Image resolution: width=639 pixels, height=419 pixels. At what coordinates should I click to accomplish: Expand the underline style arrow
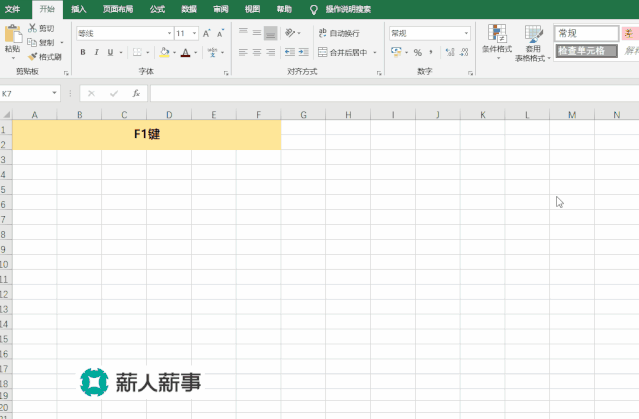tap(121, 52)
